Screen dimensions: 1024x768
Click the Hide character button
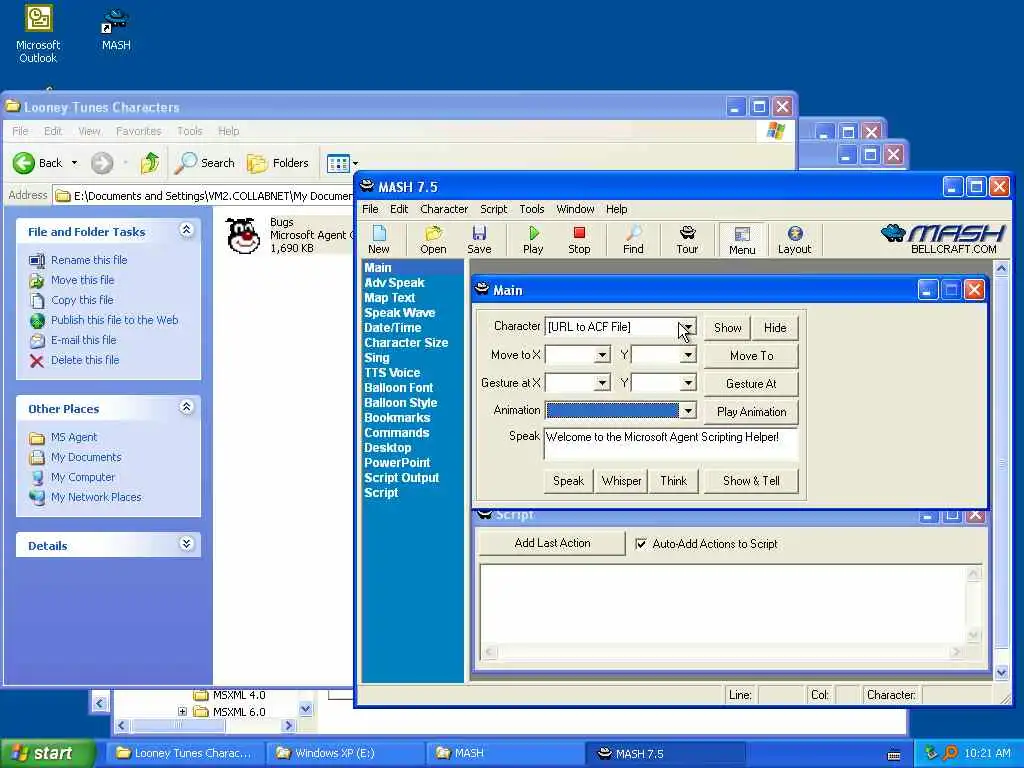[775, 328]
